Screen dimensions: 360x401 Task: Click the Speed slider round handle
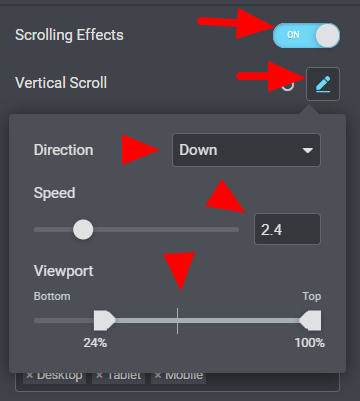coord(83,229)
